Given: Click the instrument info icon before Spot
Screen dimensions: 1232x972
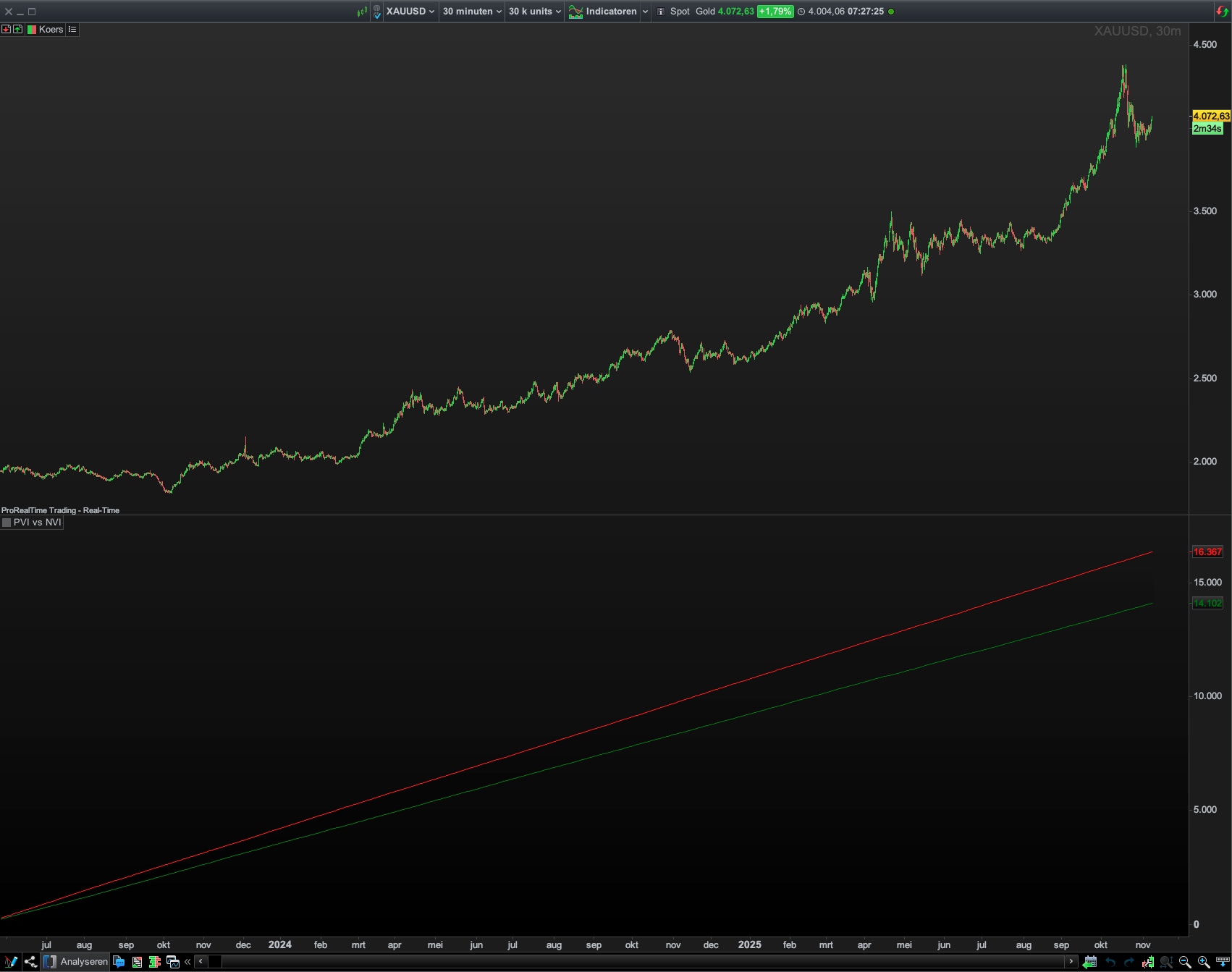Looking at the screenshot, I should tap(661, 12).
